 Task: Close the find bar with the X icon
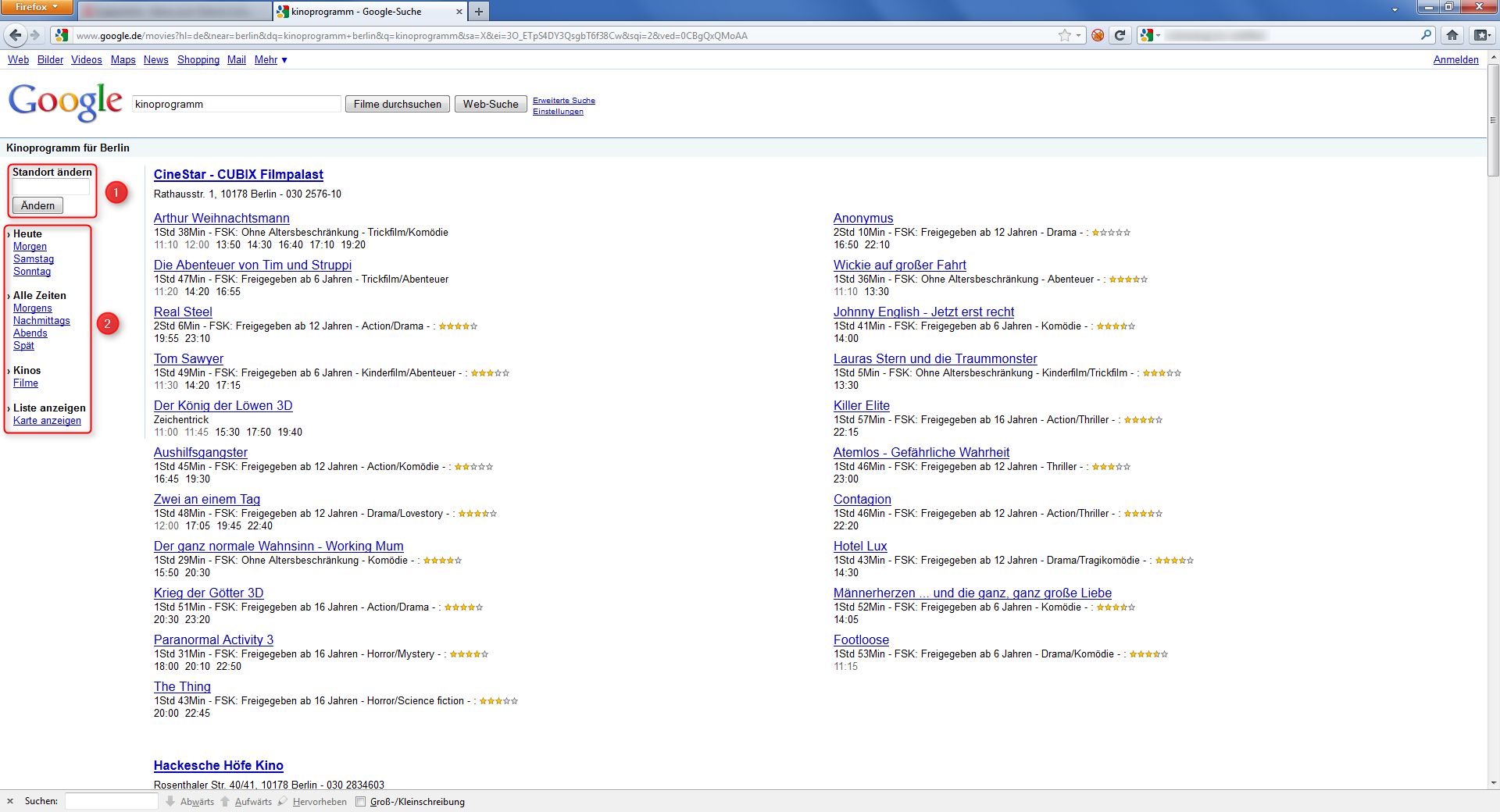click(x=10, y=801)
